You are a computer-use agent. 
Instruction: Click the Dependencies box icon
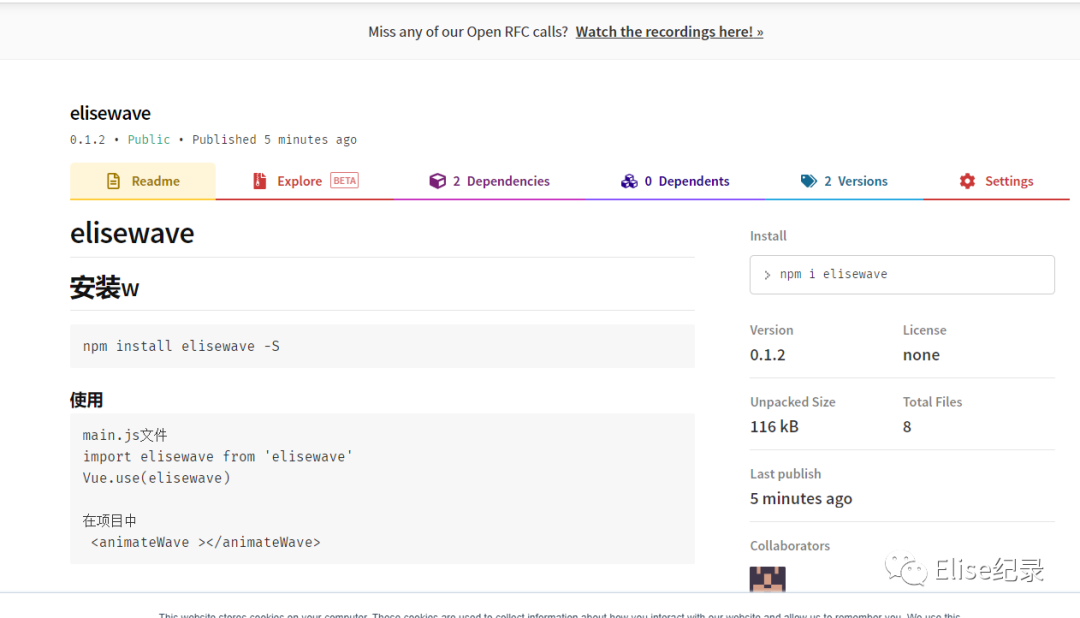[x=437, y=181]
